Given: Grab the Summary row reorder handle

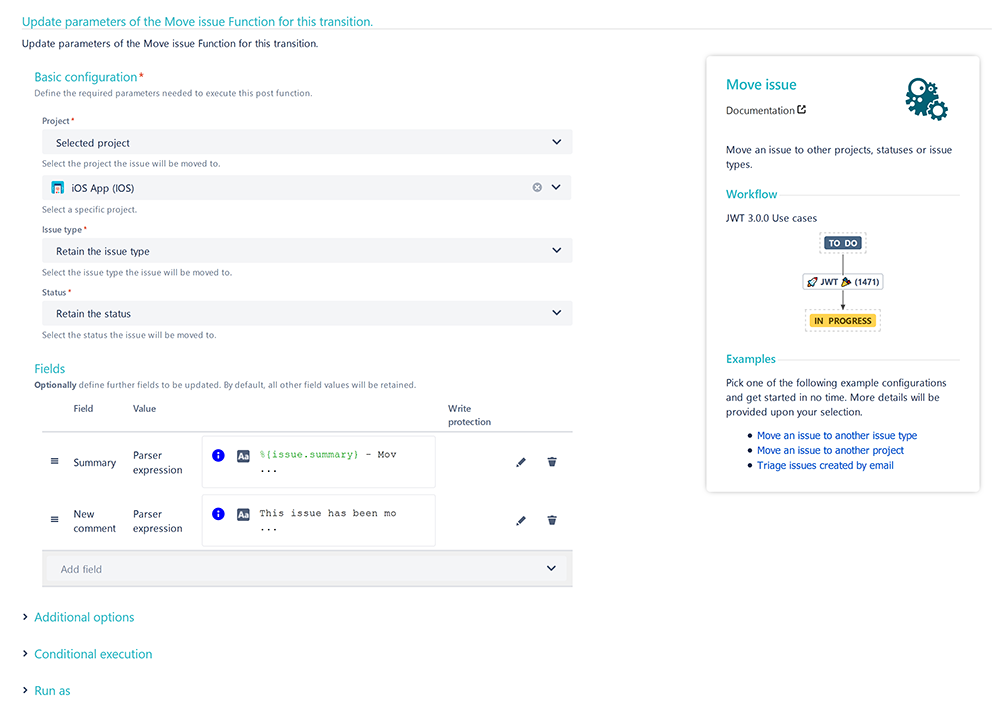Looking at the screenshot, I should [x=54, y=461].
